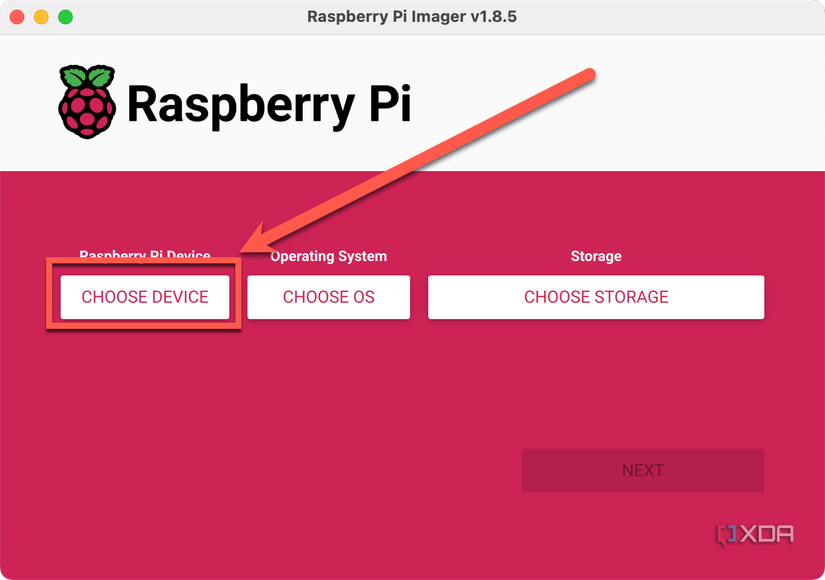The height and width of the screenshot is (580, 825).
Task: Open the Choose OS selector
Action: point(328,296)
